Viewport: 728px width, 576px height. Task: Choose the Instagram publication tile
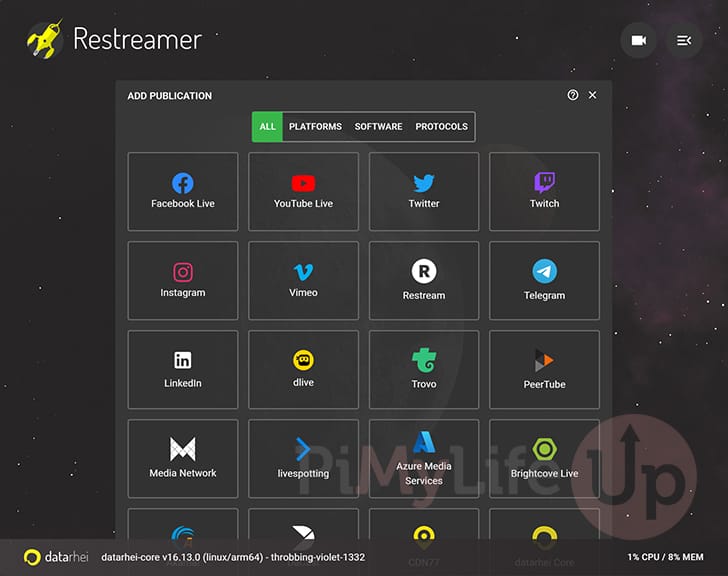click(x=182, y=280)
